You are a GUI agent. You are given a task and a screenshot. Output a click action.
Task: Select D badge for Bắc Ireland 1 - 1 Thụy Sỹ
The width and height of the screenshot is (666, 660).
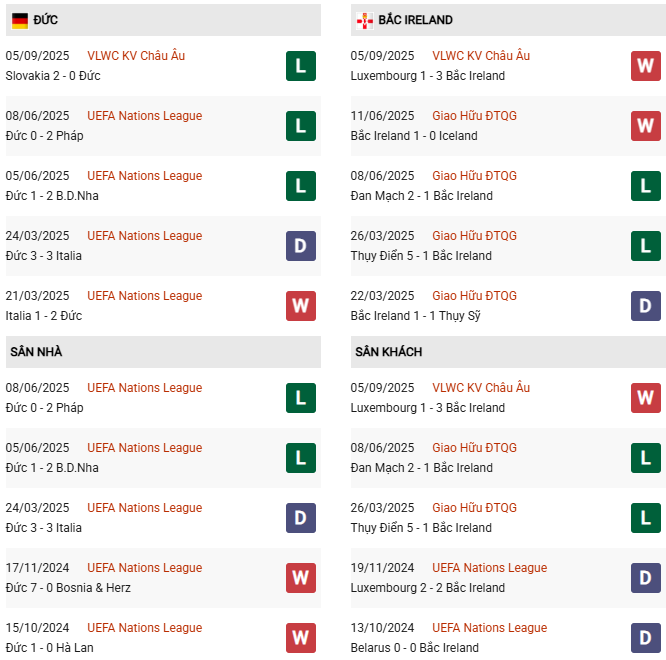pyautogui.click(x=645, y=306)
